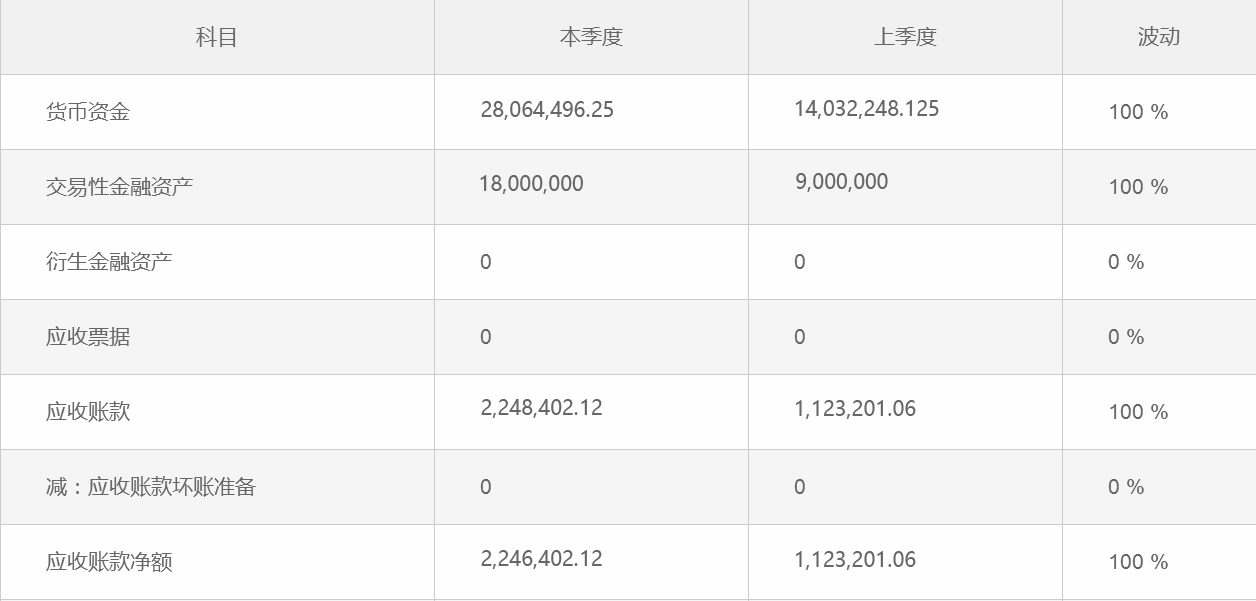Viewport: 1256px width, 601px height.
Task: Click the 科目 column header
Action: click(217, 37)
